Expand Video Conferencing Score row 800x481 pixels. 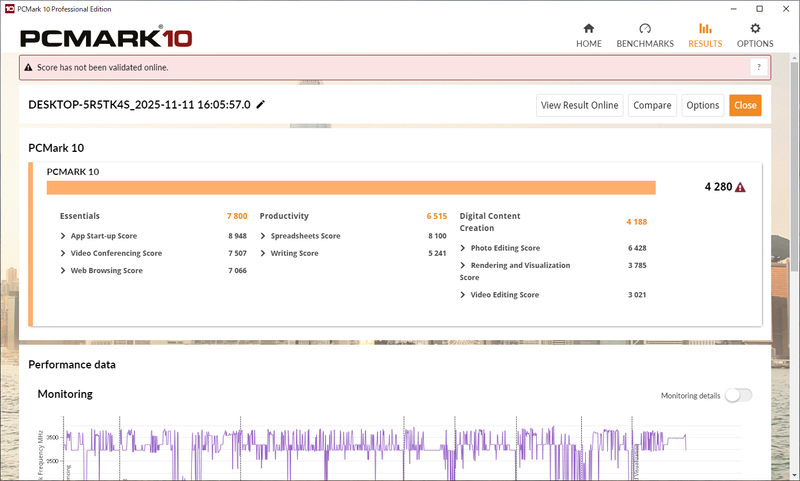[x=63, y=253]
